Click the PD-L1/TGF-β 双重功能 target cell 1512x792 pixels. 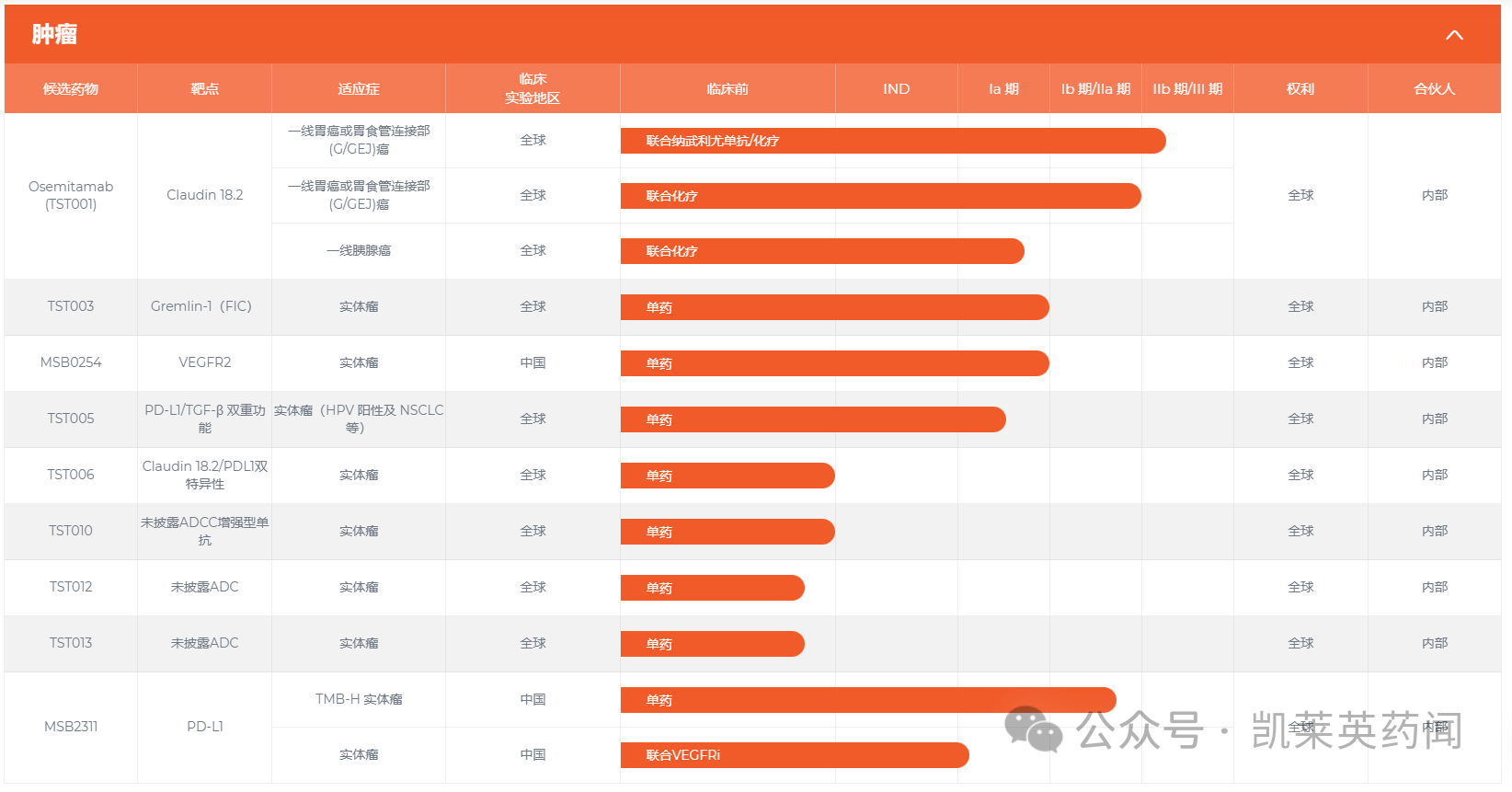click(204, 419)
